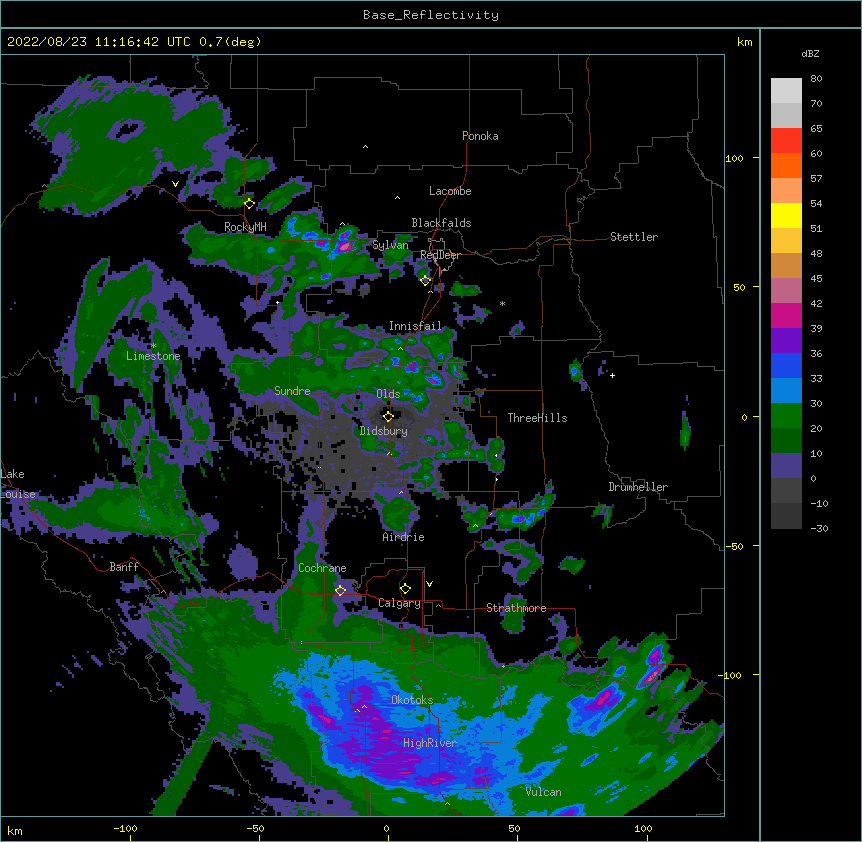Click the -50 tick on the bottom axis
Image resolution: width=862 pixels, height=842 pixels.
click(x=255, y=828)
